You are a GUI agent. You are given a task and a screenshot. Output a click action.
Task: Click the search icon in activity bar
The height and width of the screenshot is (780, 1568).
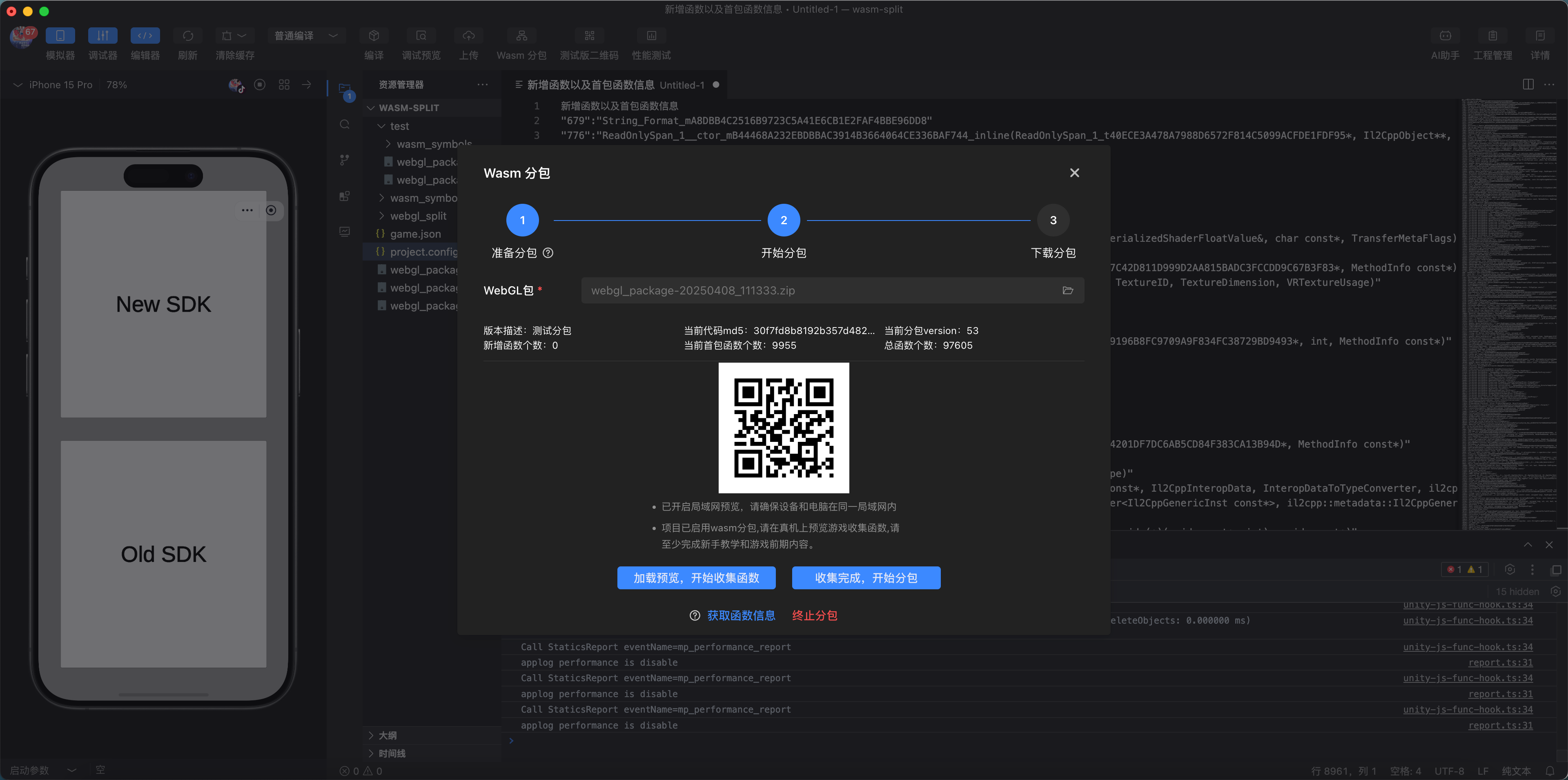(x=345, y=124)
